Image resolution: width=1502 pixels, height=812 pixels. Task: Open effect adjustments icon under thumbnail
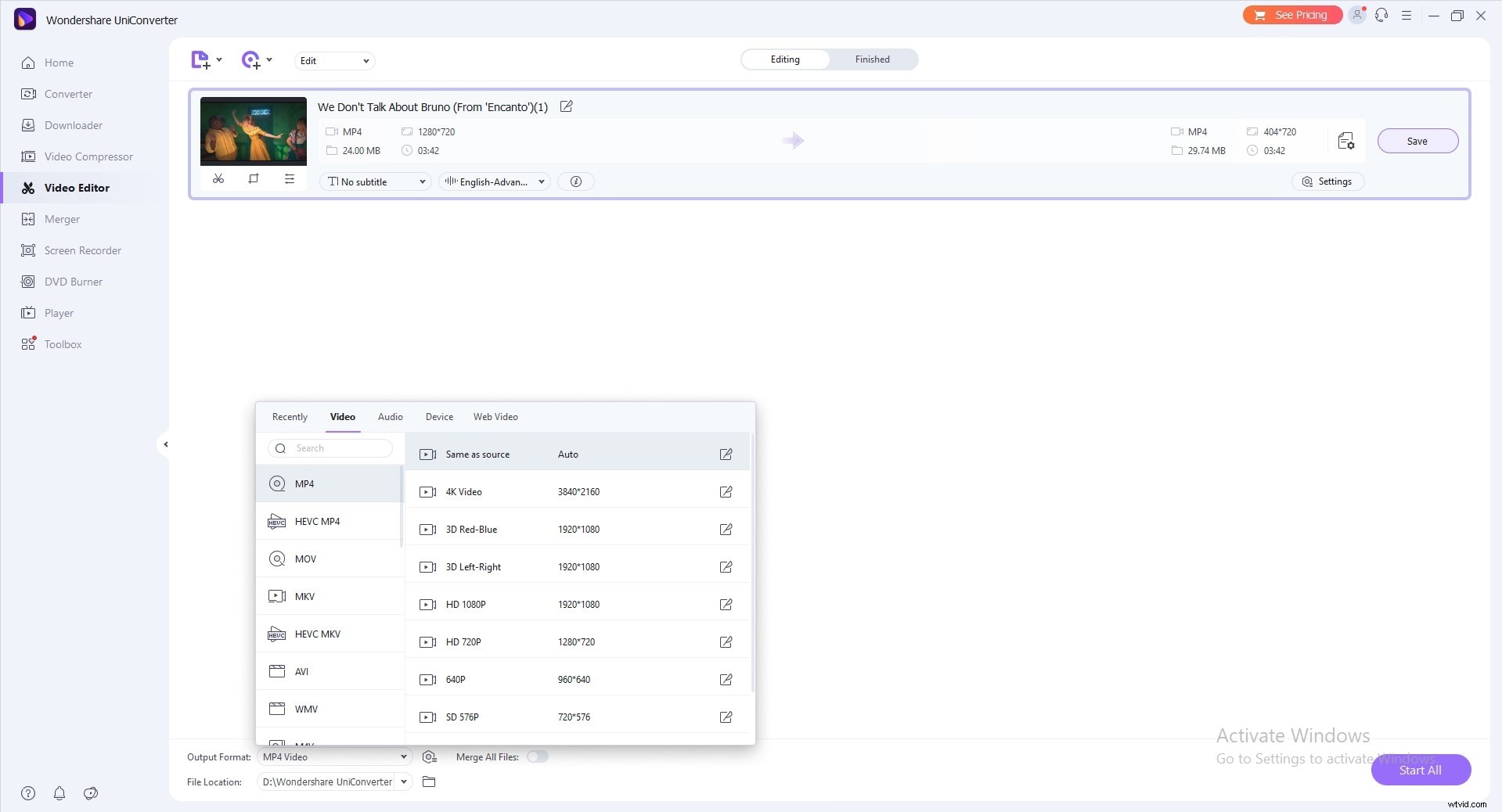tap(289, 179)
